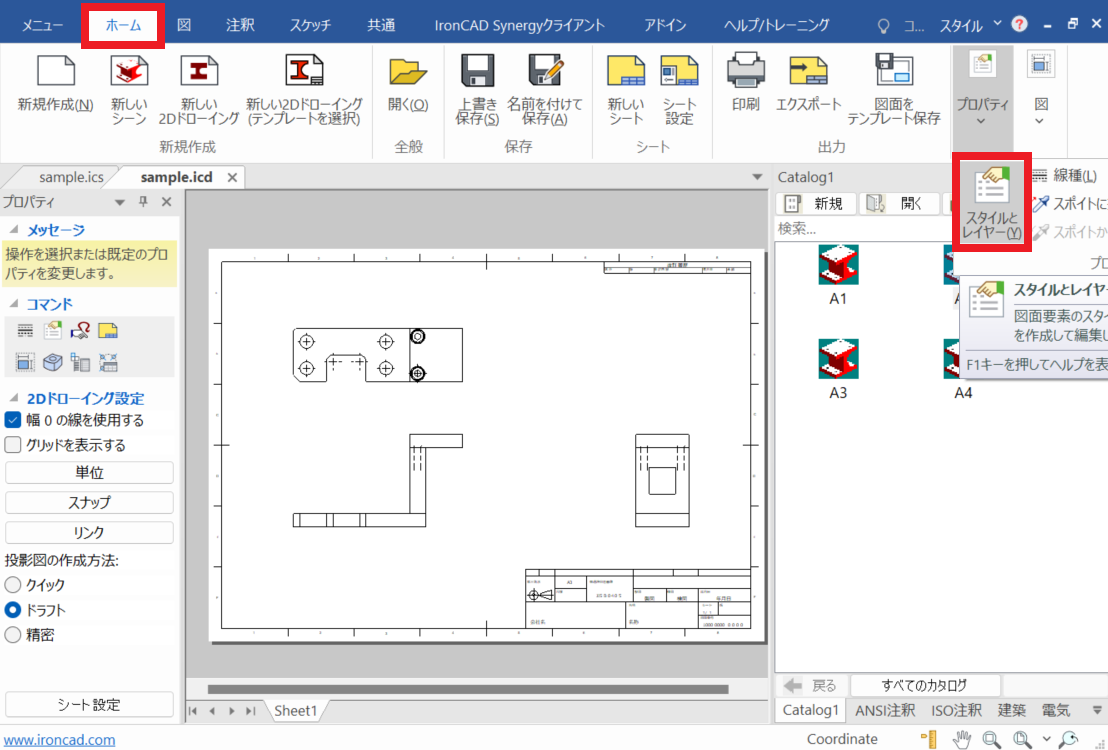Open a file with 開く folder icon
Image resolution: width=1108 pixels, height=750 pixels.
pyautogui.click(x=408, y=71)
